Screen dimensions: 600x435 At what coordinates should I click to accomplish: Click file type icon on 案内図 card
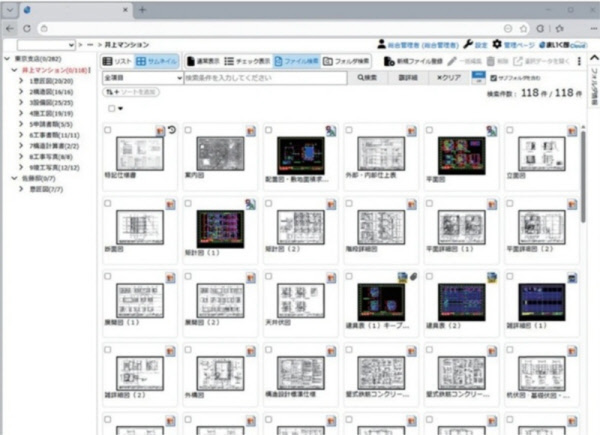coord(251,131)
